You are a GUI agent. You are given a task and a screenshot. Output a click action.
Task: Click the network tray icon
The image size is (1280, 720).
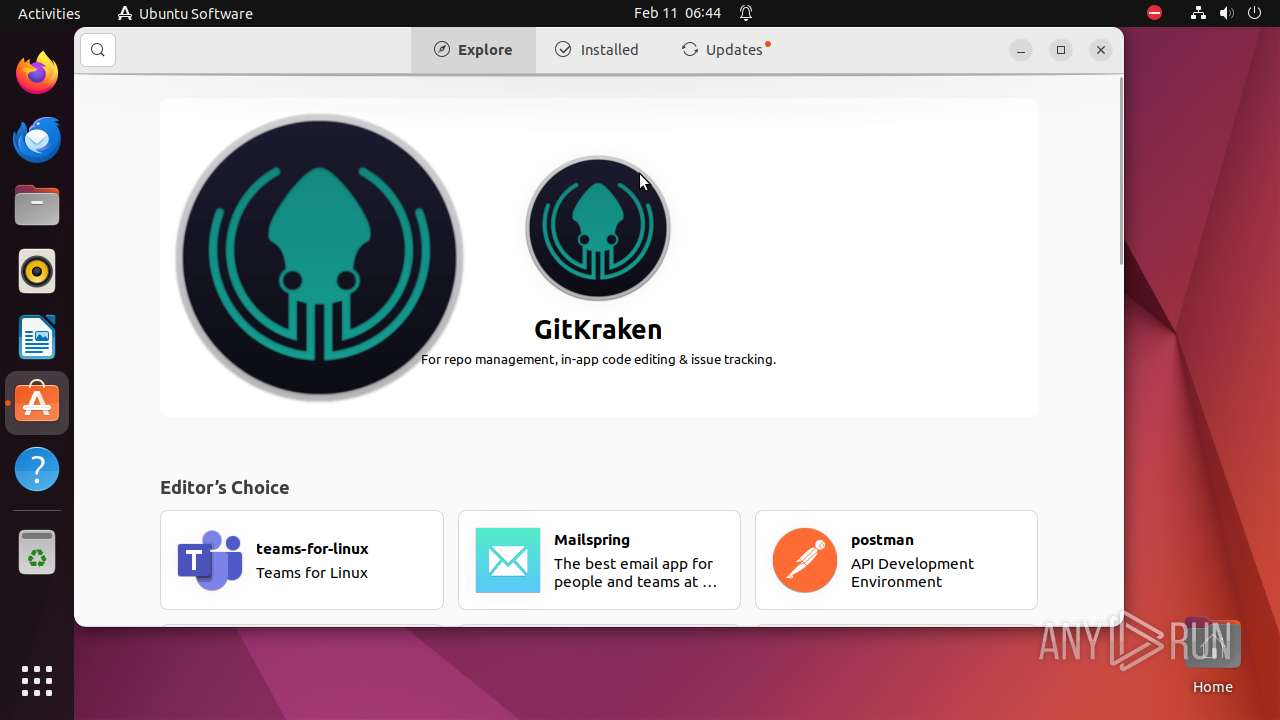1198,13
